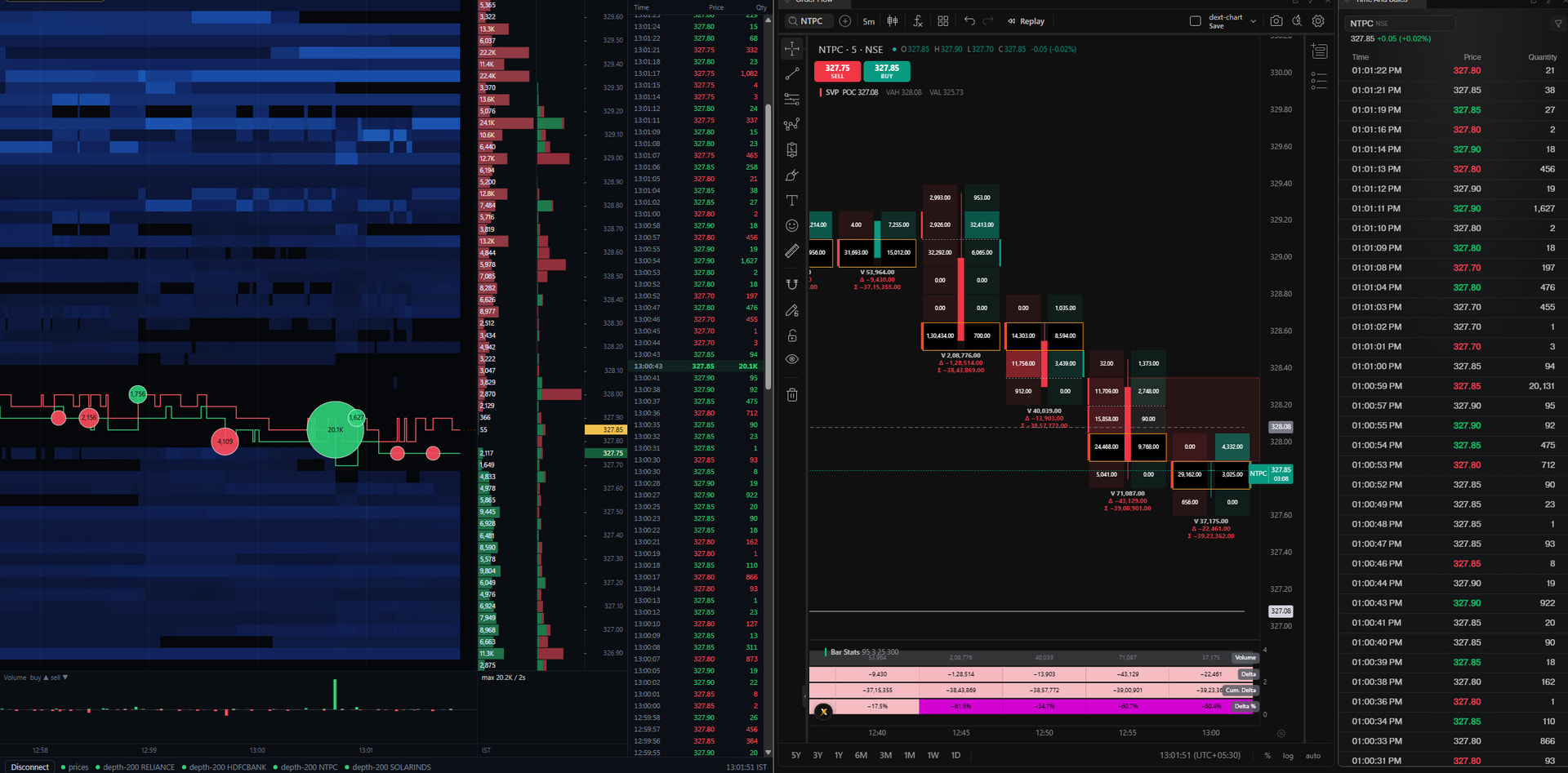1568x773 pixels.
Task: Remove drawings with the trash icon
Action: (x=792, y=395)
